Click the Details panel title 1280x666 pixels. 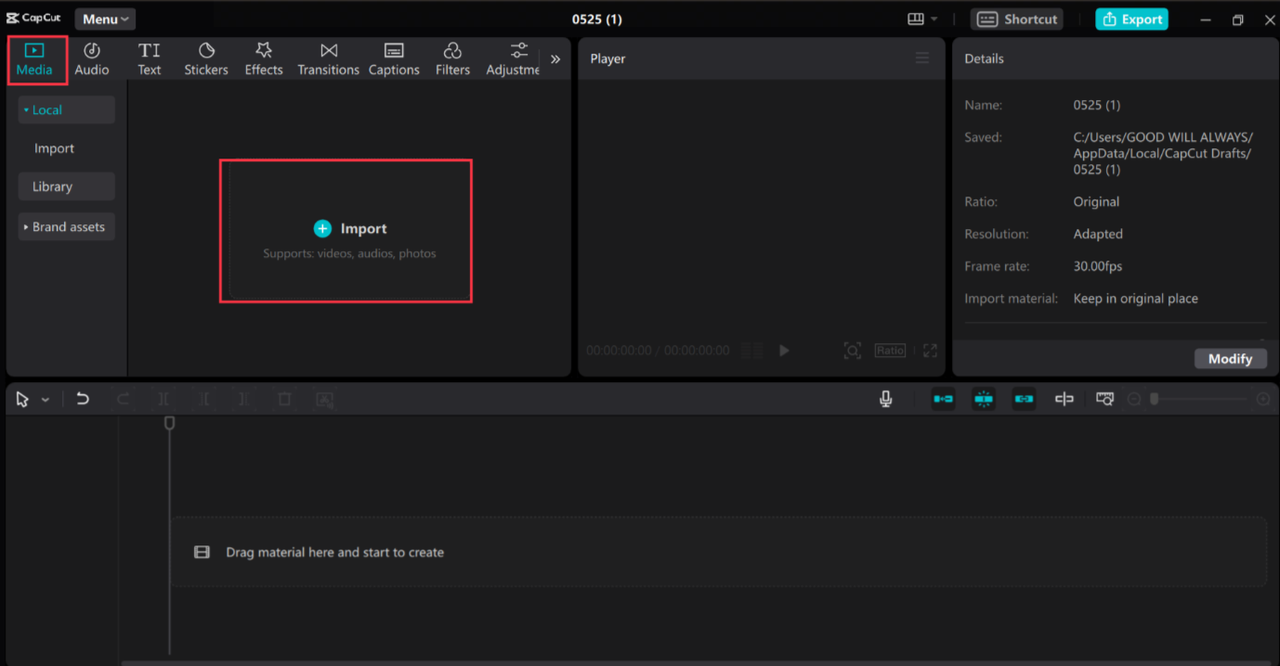coord(984,58)
